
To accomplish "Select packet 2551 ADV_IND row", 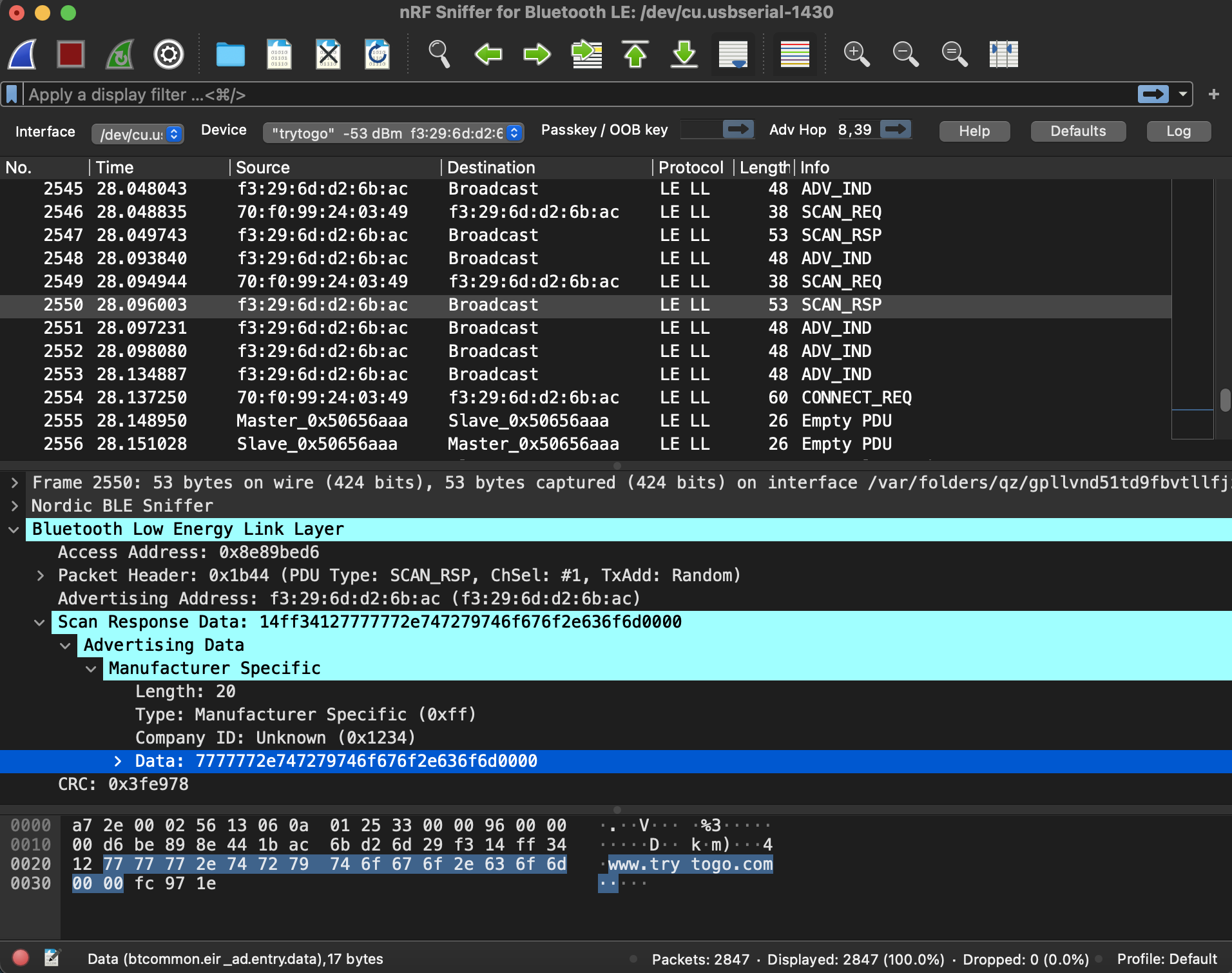I will click(x=585, y=328).
